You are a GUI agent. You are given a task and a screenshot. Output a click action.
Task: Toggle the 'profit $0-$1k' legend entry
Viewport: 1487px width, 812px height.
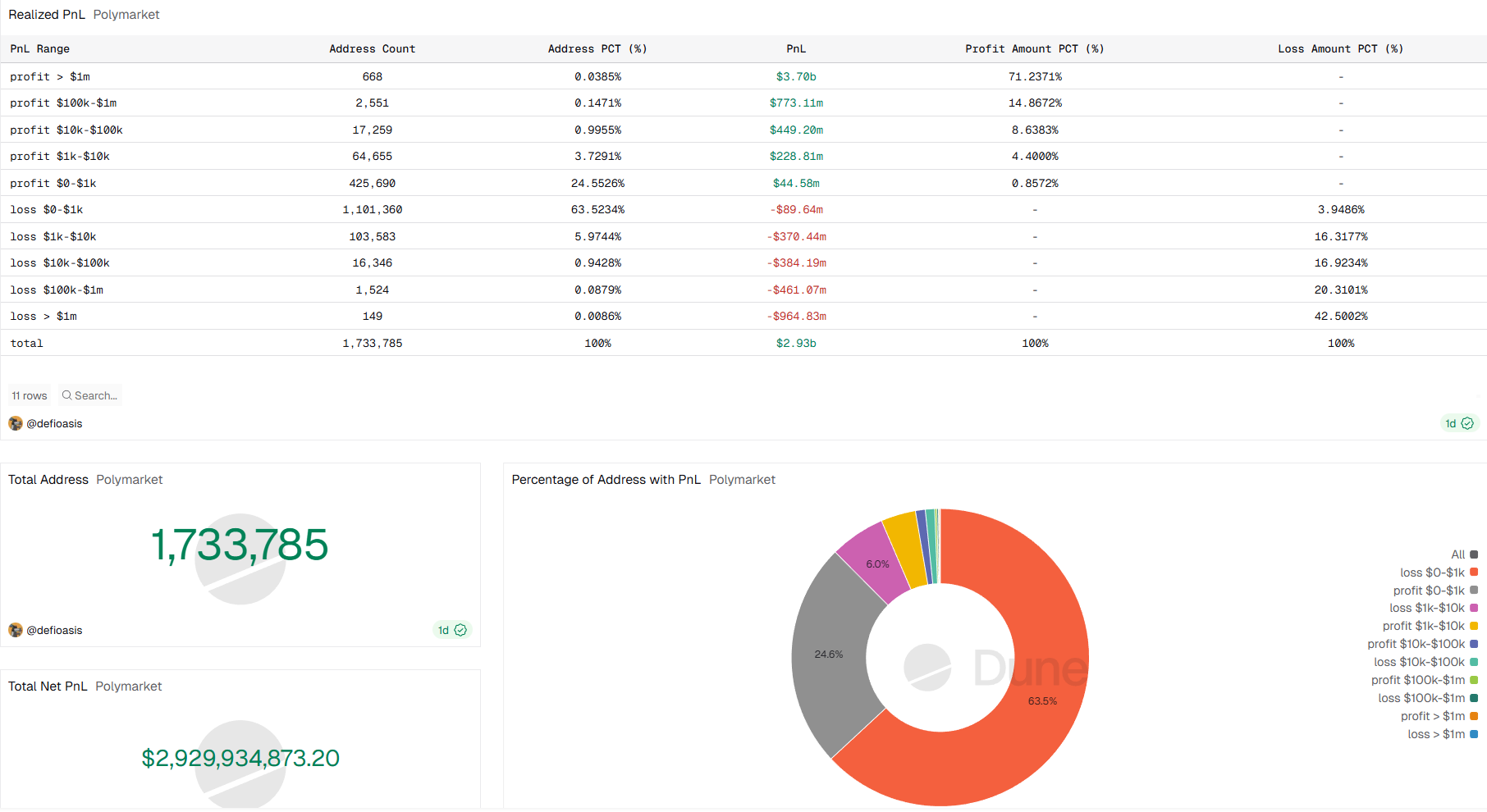pyautogui.click(x=1429, y=591)
